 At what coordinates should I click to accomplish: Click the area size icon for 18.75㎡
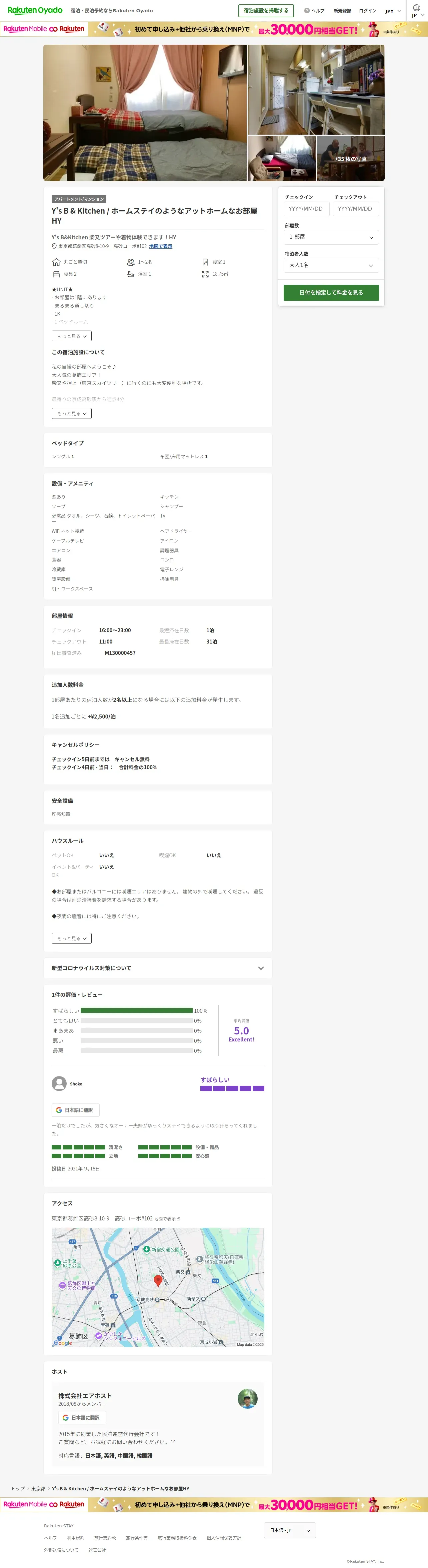click(x=205, y=274)
